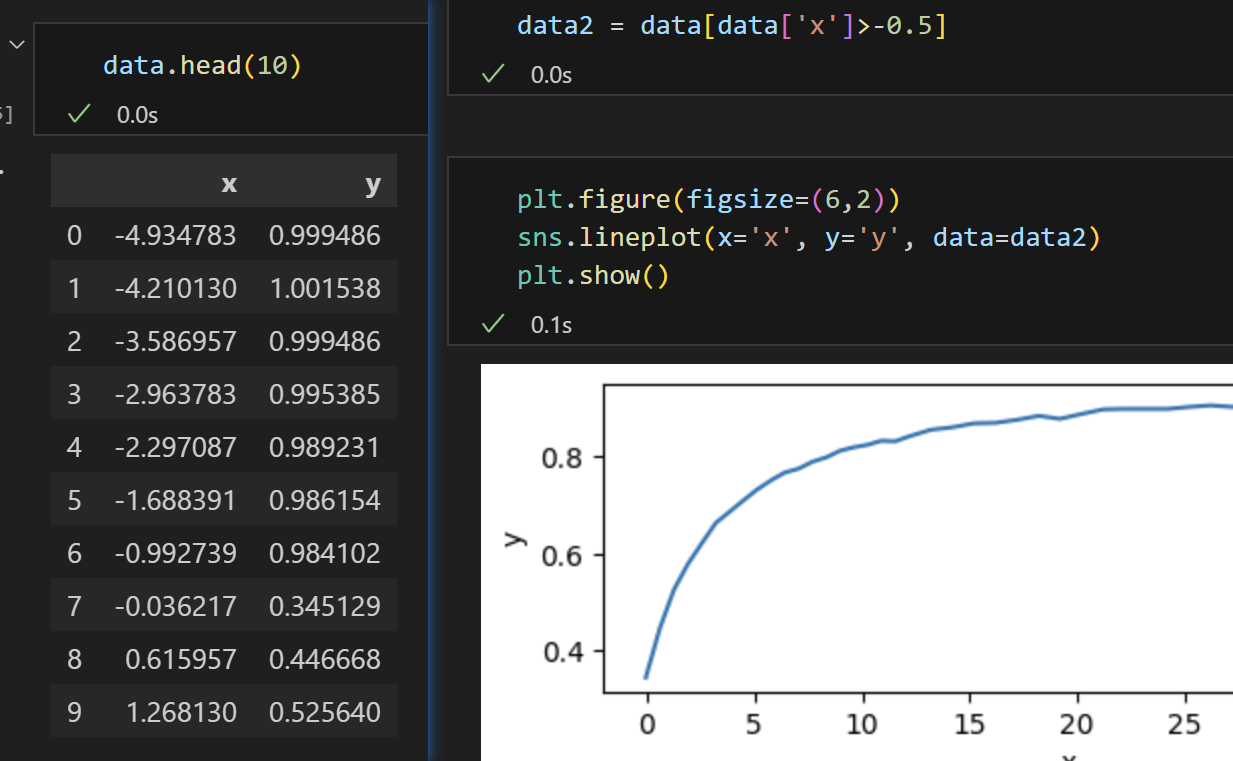The image size is (1233, 761).
Task: Click the cell value 0.345129 in the table
Action: click(325, 606)
